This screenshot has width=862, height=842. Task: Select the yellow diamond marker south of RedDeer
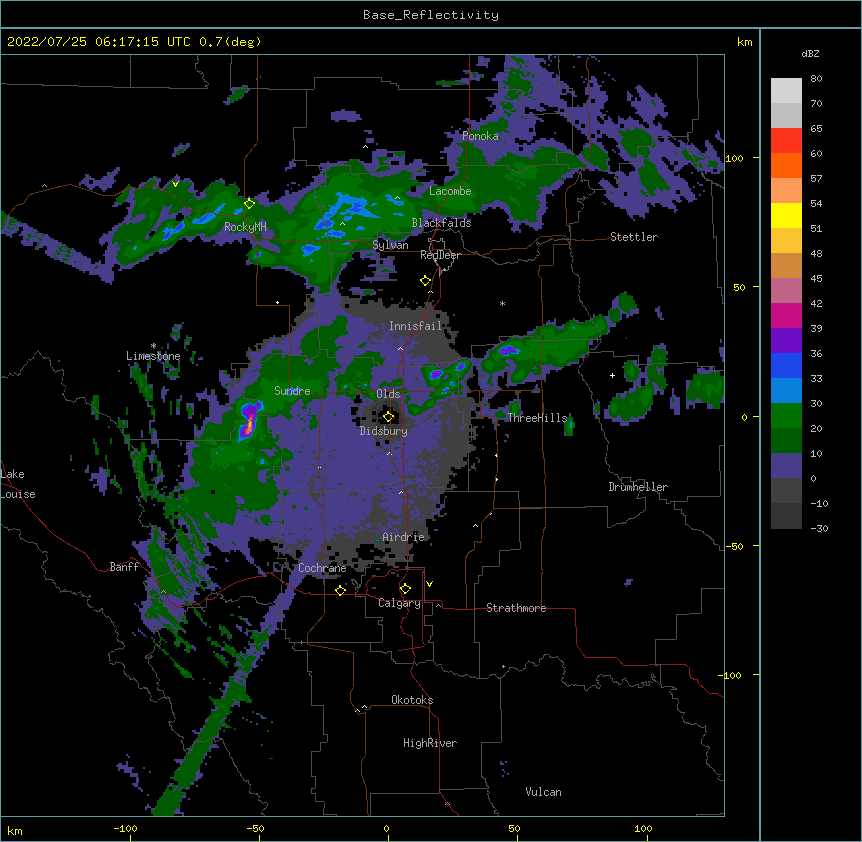426,280
